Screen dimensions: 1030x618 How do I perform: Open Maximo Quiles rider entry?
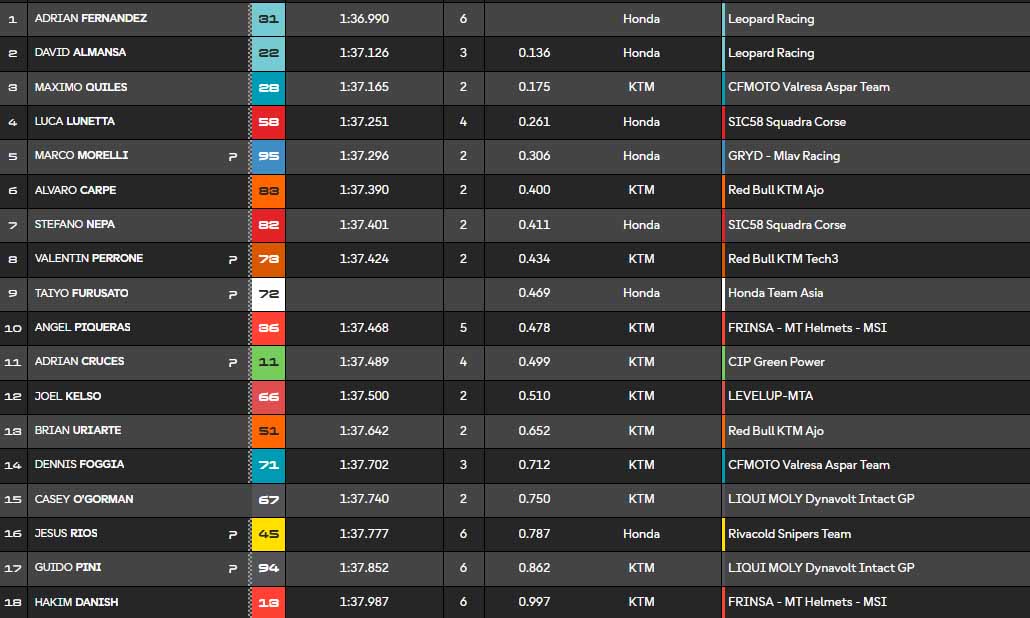pyautogui.click(x=80, y=87)
